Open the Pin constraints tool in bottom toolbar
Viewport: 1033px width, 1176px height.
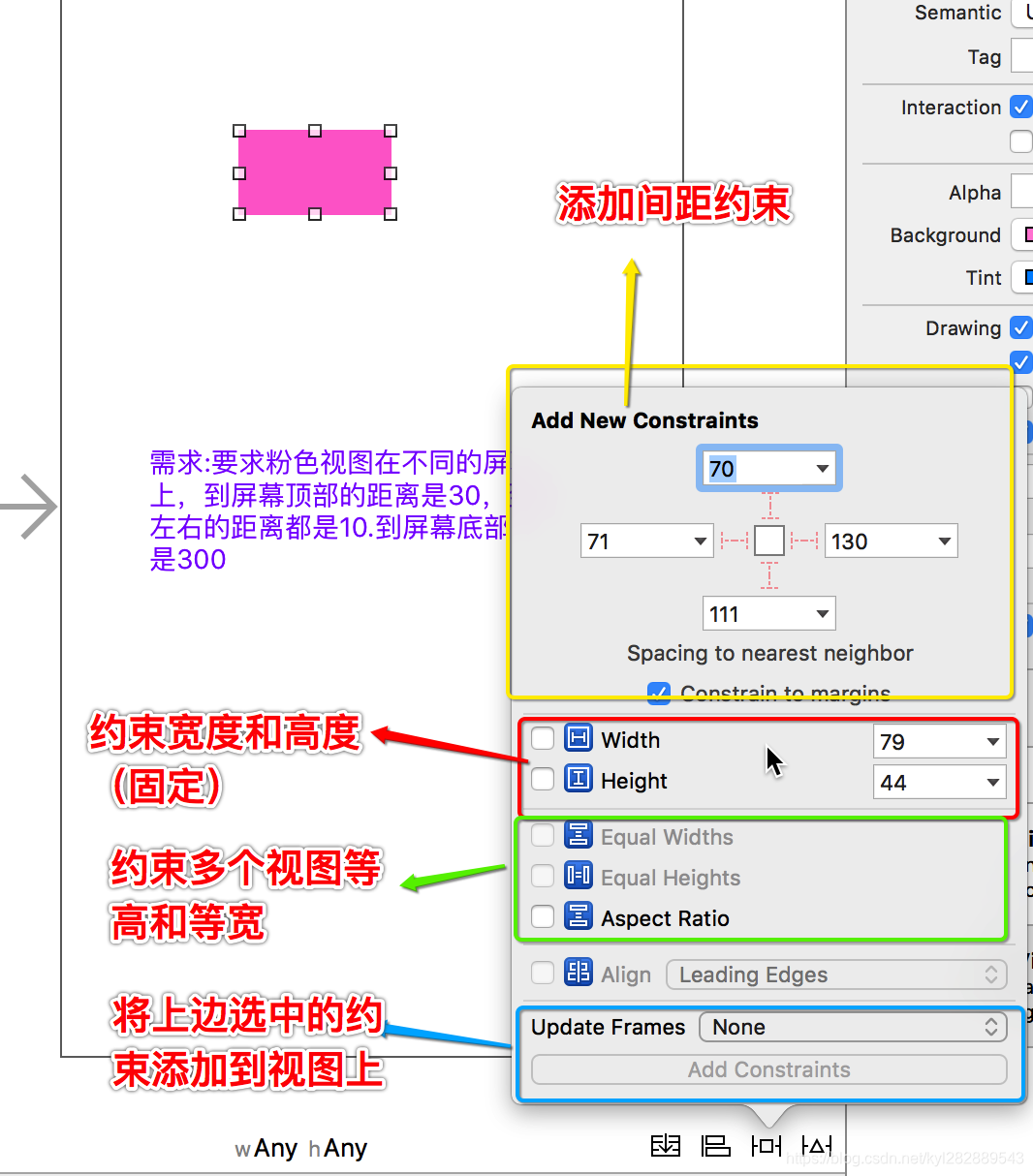767,1145
